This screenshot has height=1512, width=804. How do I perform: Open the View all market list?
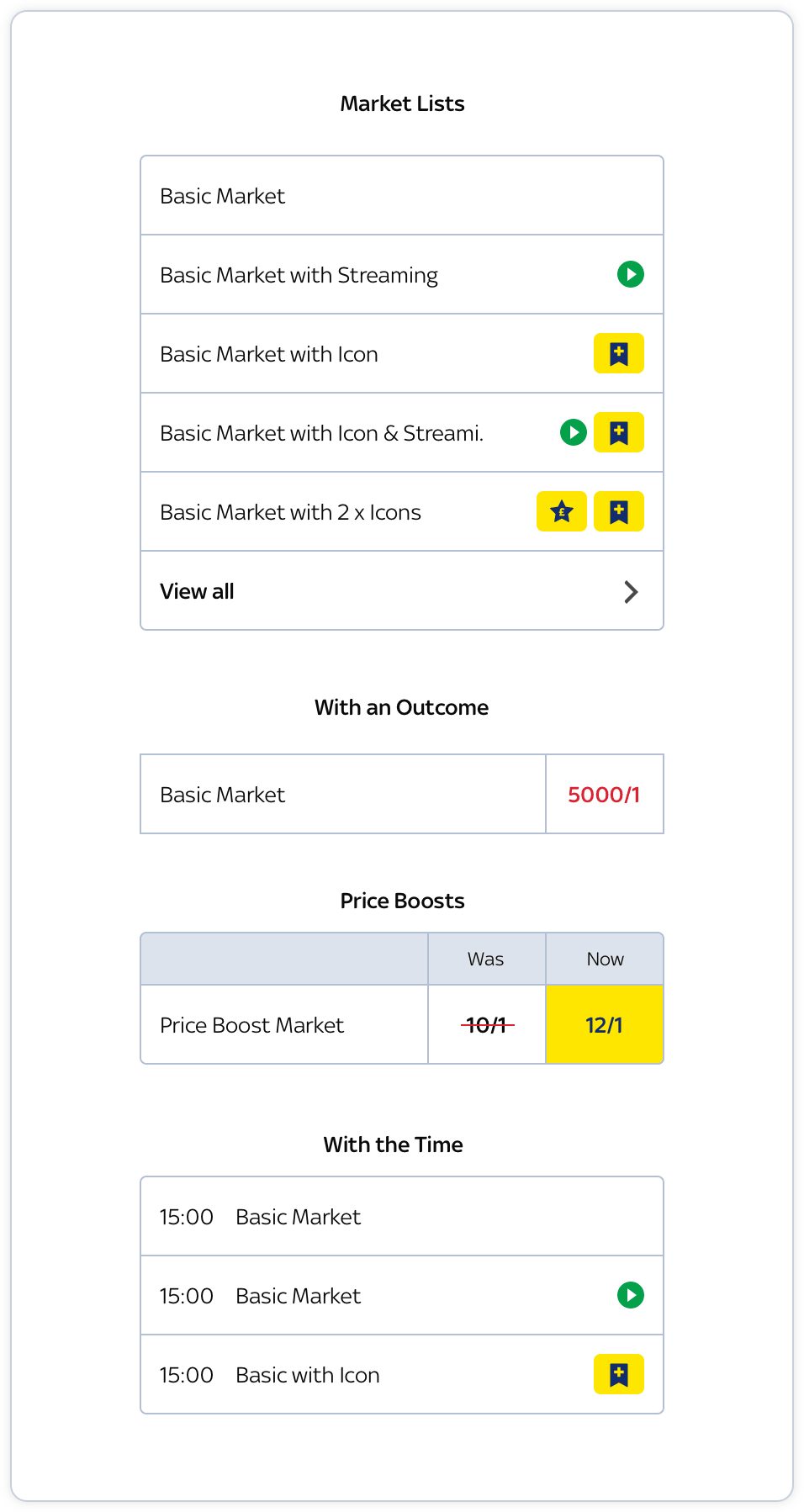pos(197,591)
